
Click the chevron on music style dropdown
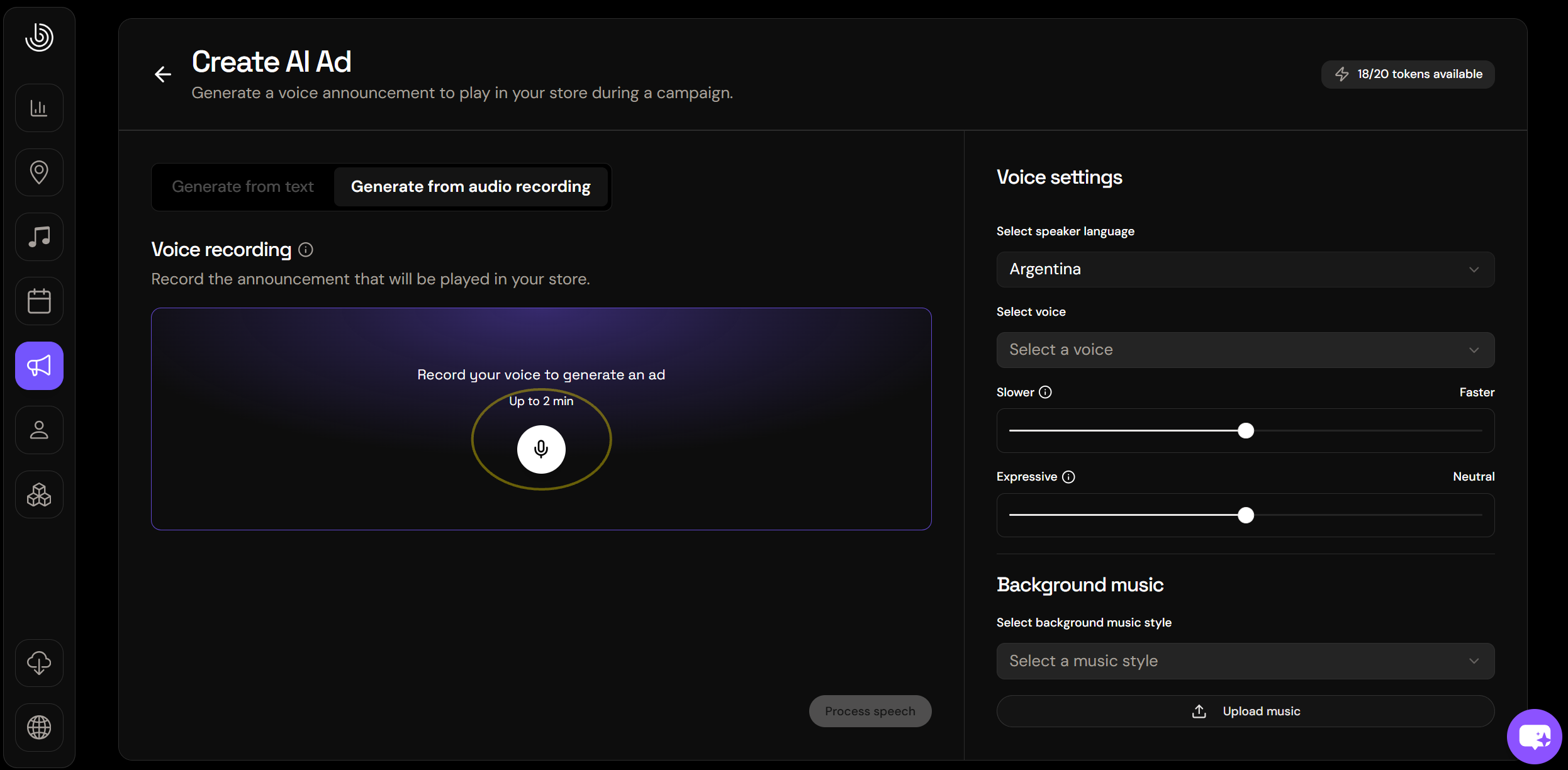point(1474,661)
